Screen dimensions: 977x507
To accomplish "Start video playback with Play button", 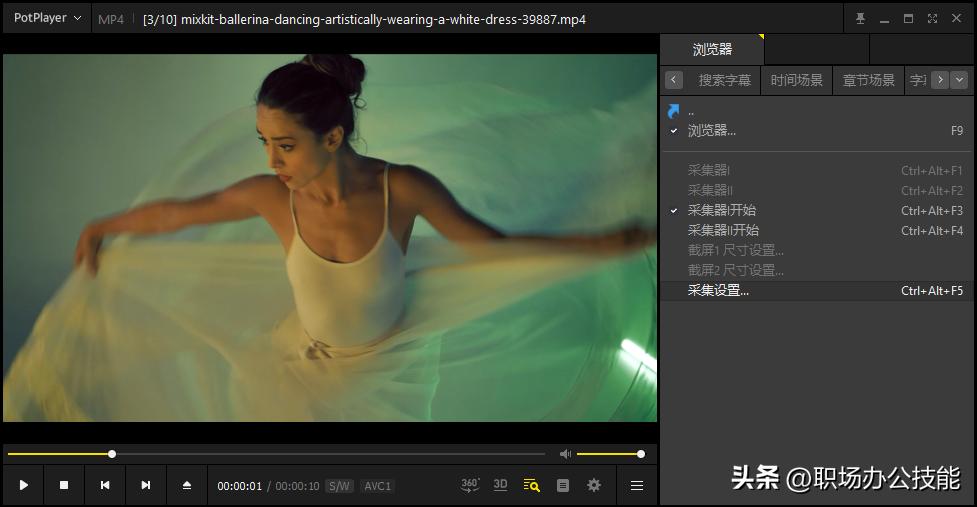I will (x=24, y=485).
